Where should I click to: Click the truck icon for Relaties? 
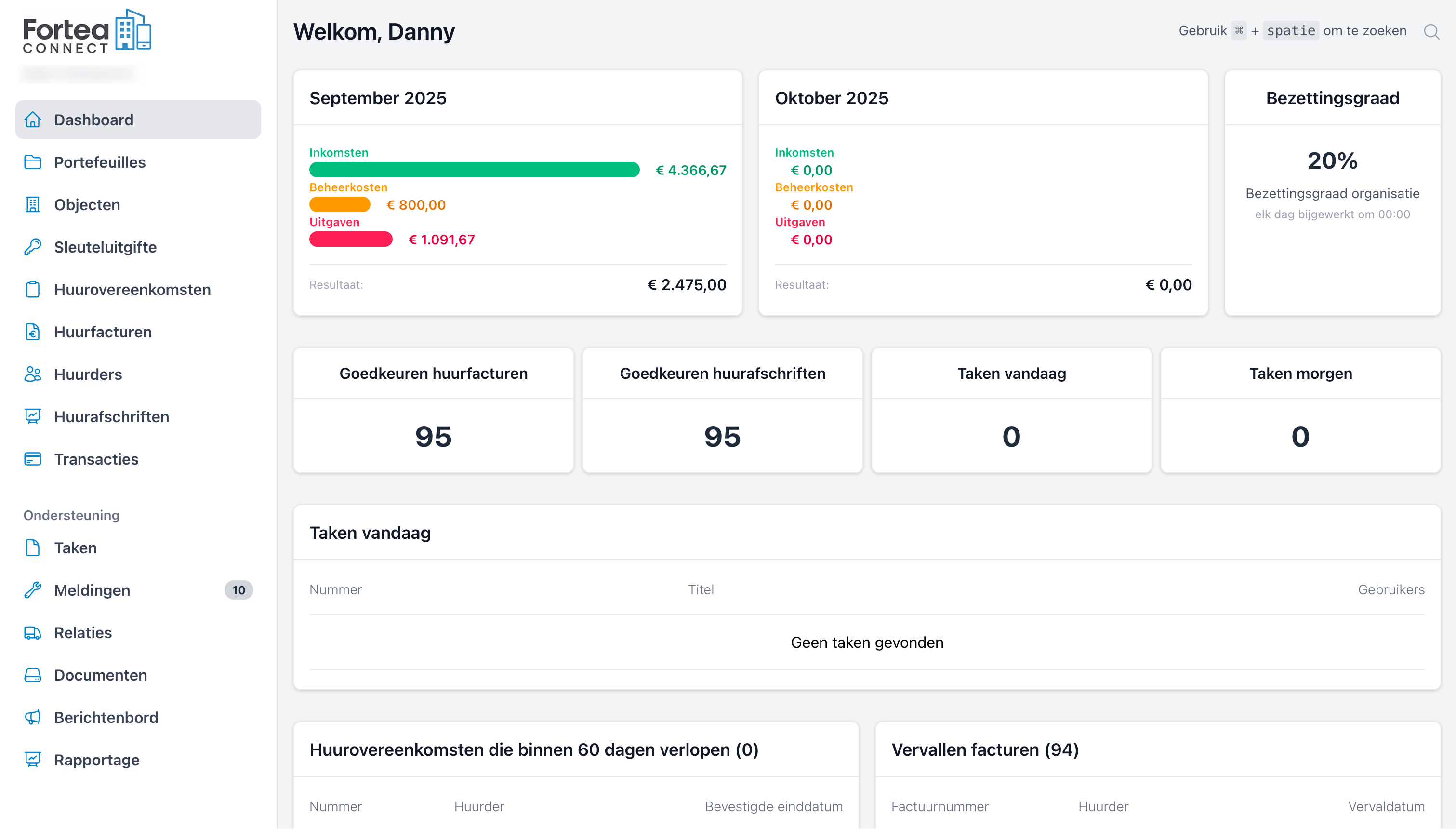click(32, 632)
